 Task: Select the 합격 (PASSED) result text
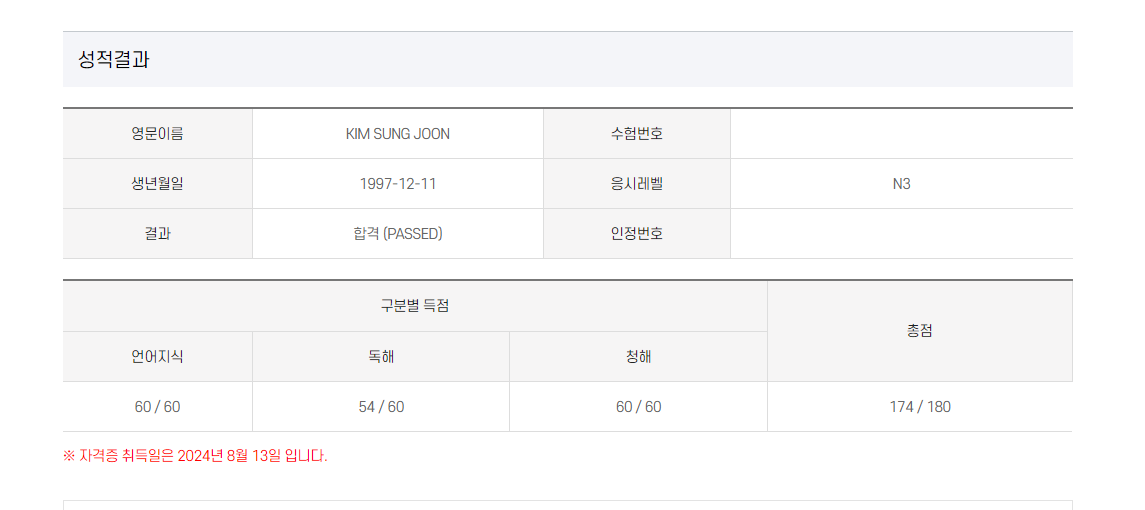[398, 234]
